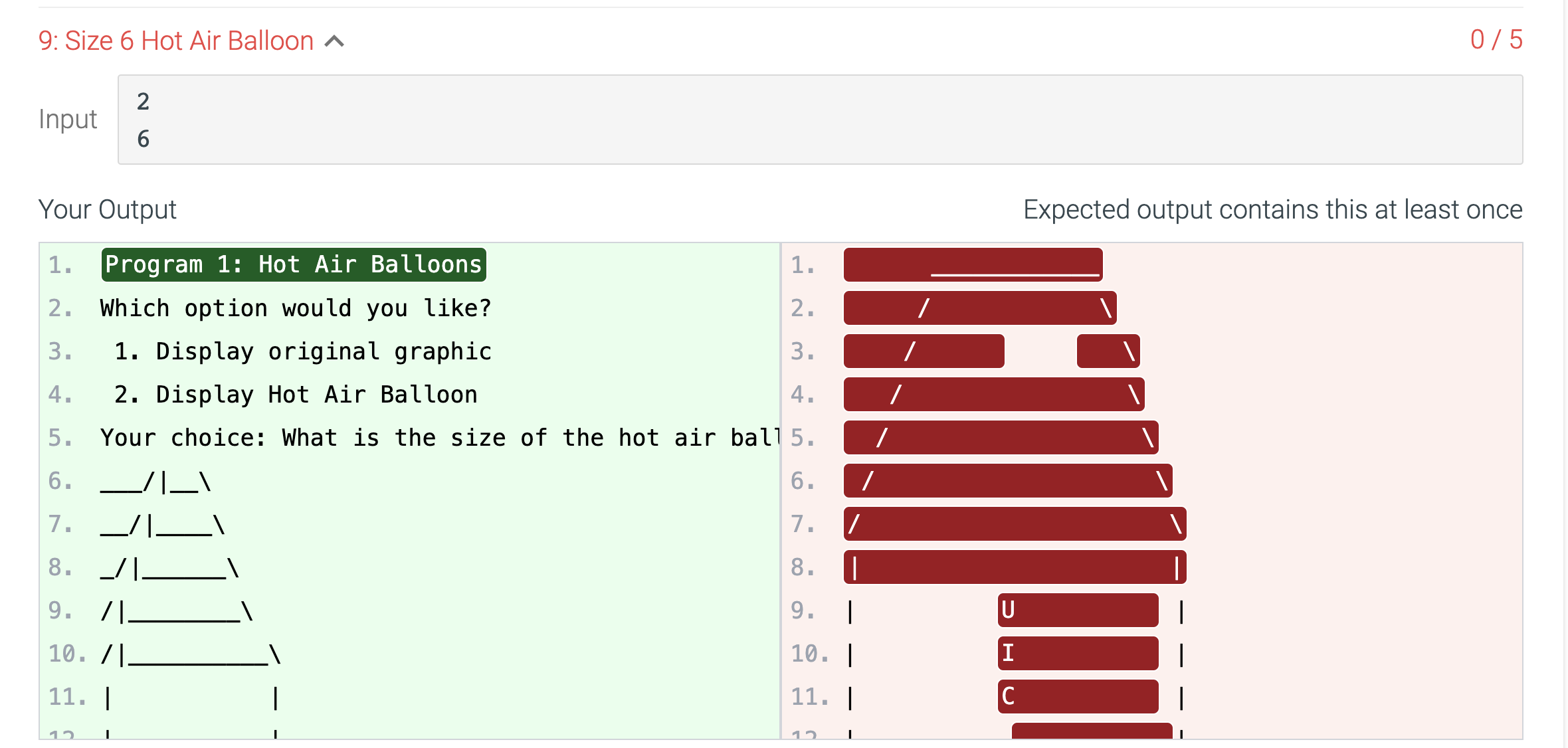Collapse the Size 6 Hot Air Balloon test
The image size is (1568, 748).
click(x=334, y=41)
